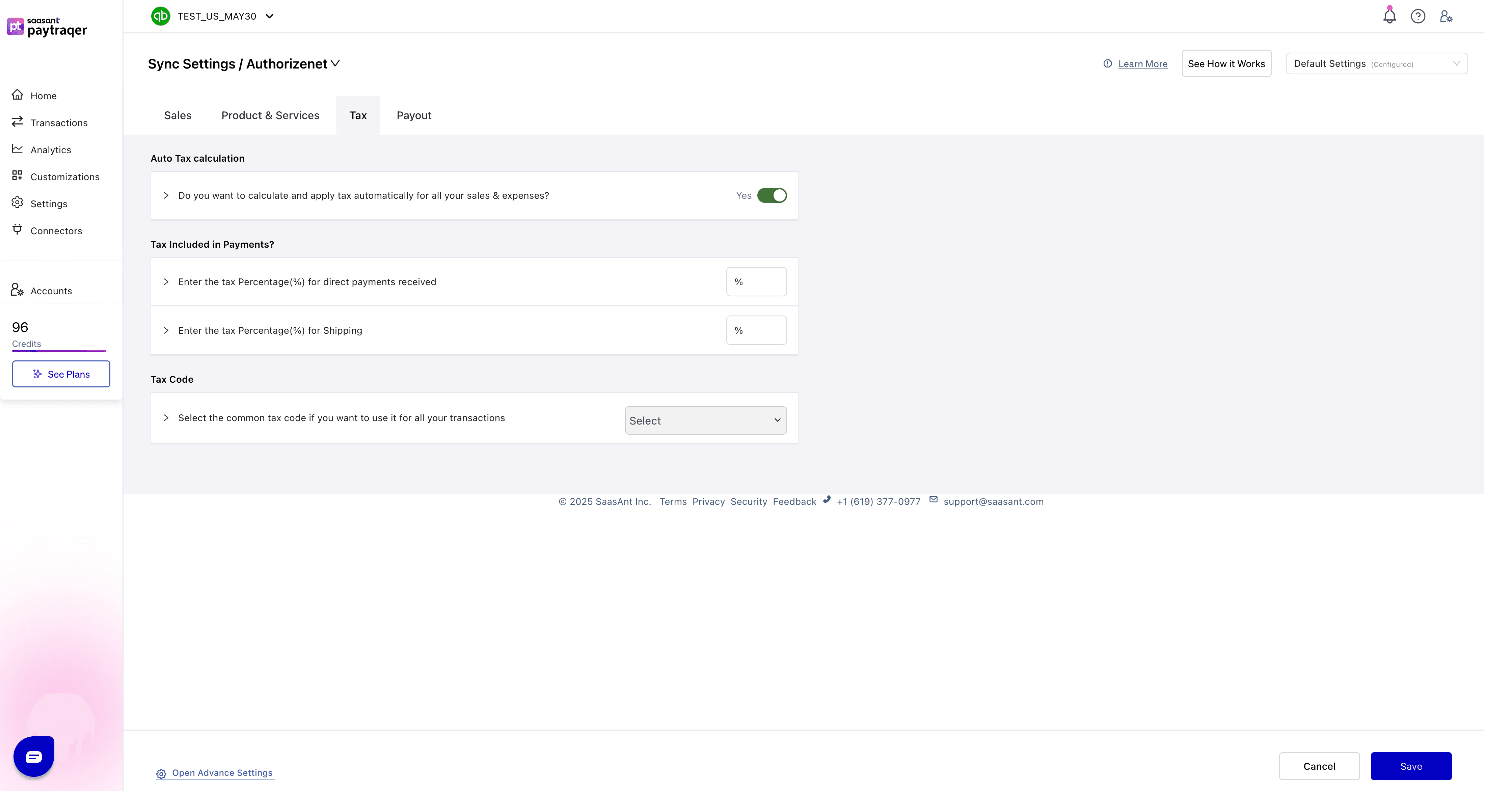Open the Learn More link
This screenshot has height=791, width=1512.
[1142, 63]
